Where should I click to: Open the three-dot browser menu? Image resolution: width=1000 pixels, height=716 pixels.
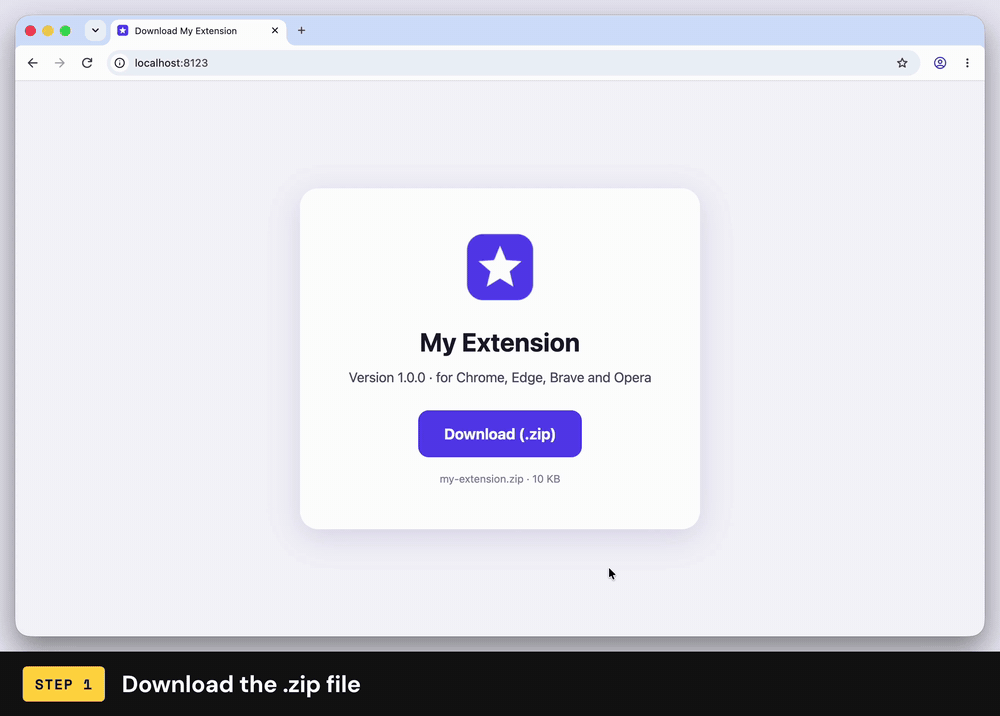[x=967, y=62]
